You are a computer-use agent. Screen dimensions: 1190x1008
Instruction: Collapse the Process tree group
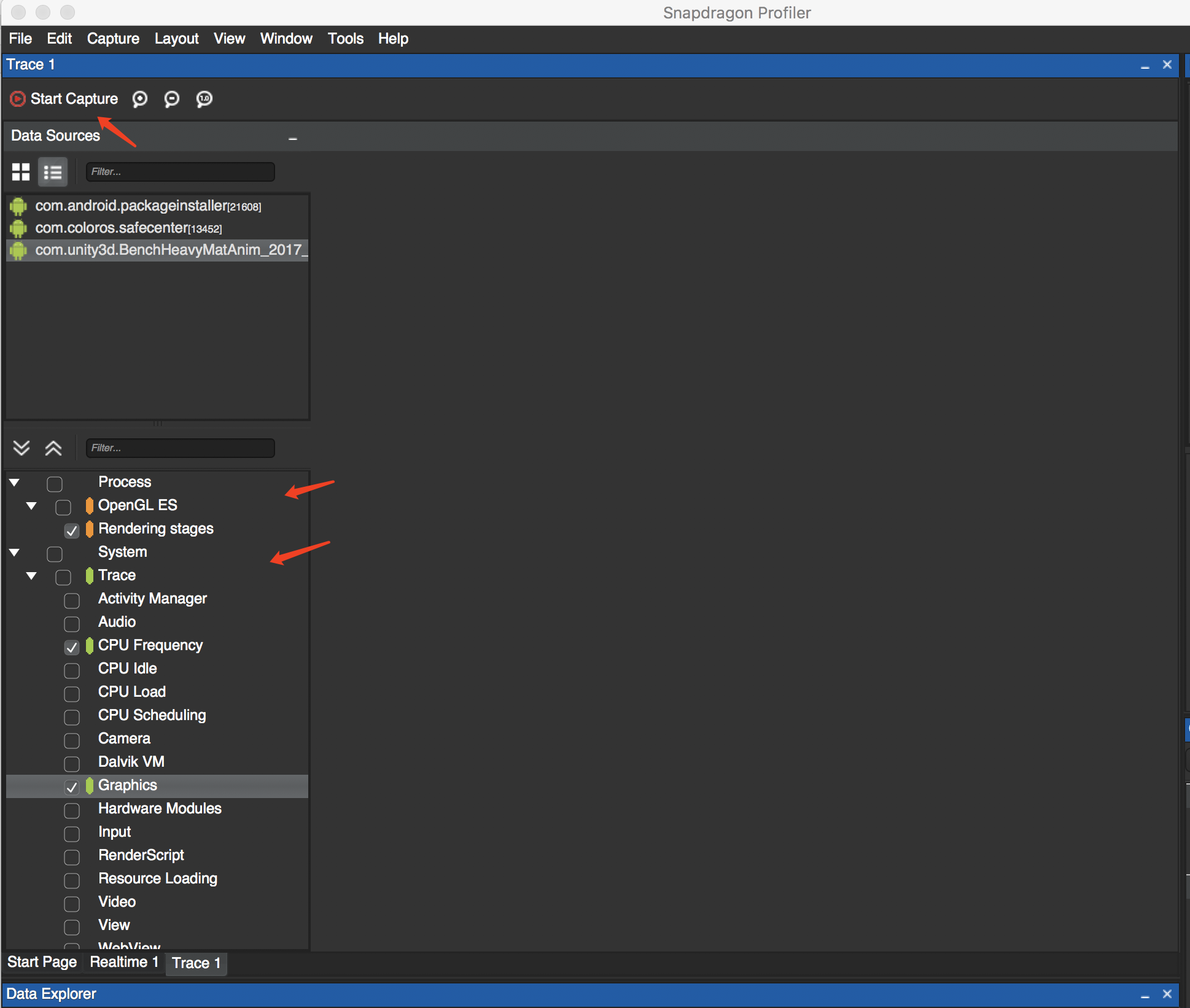[x=15, y=483]
